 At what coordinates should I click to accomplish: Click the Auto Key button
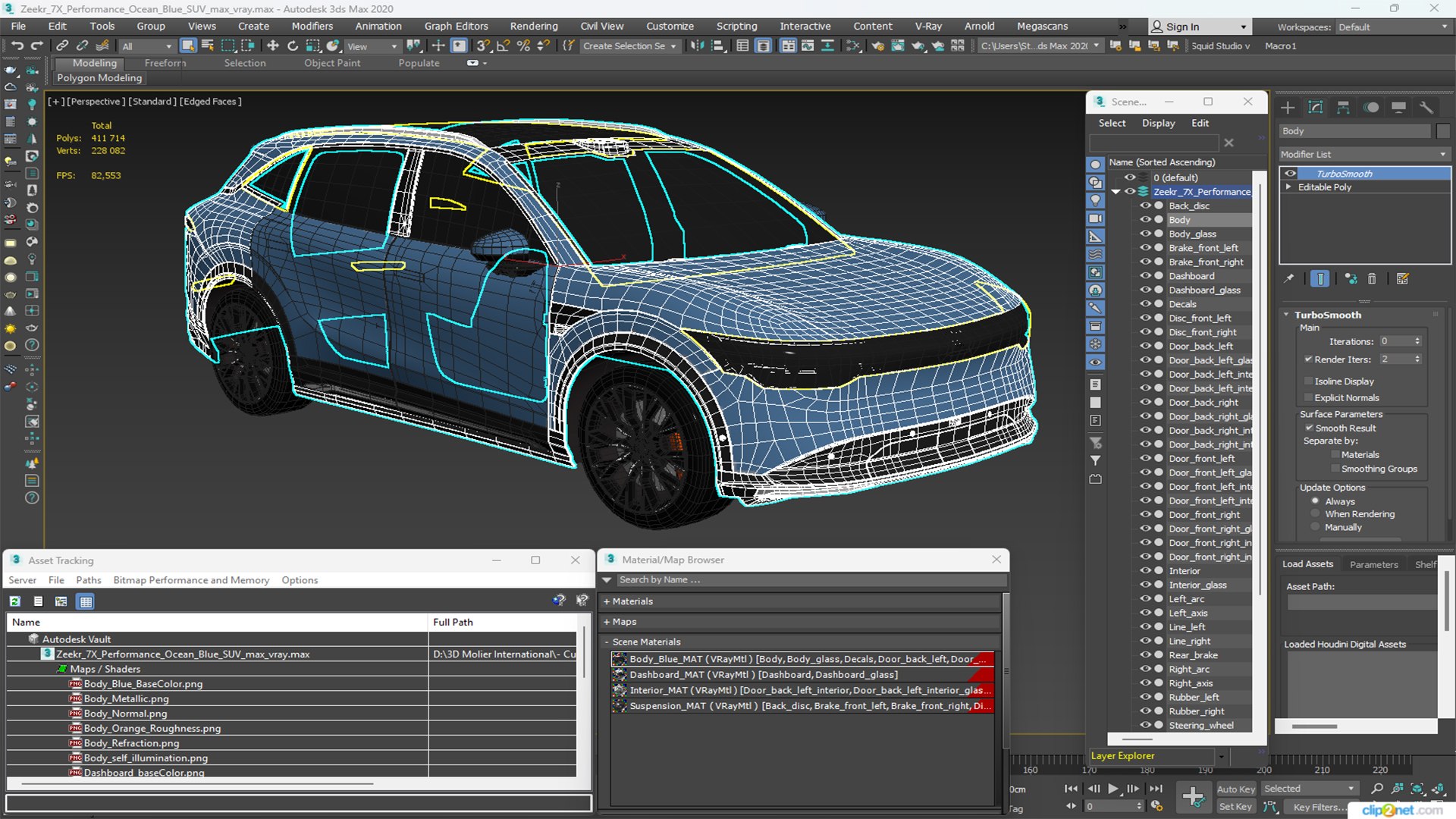[x=1235, y=789]
